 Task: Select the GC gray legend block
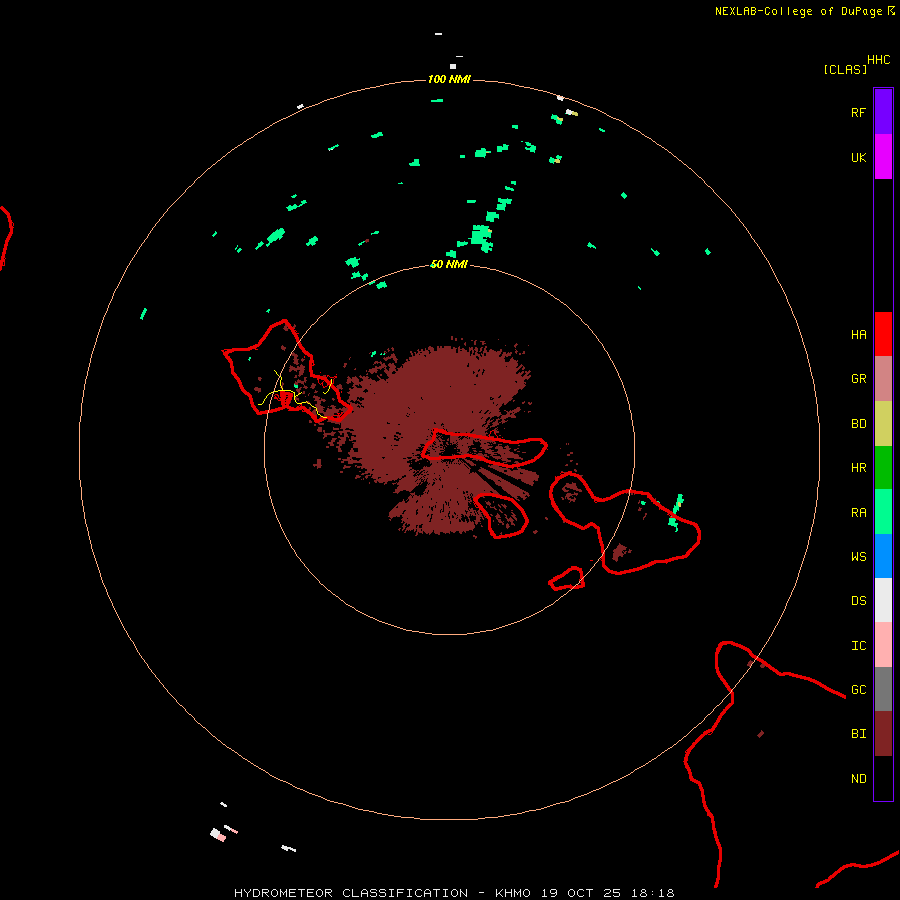[883, 689]
